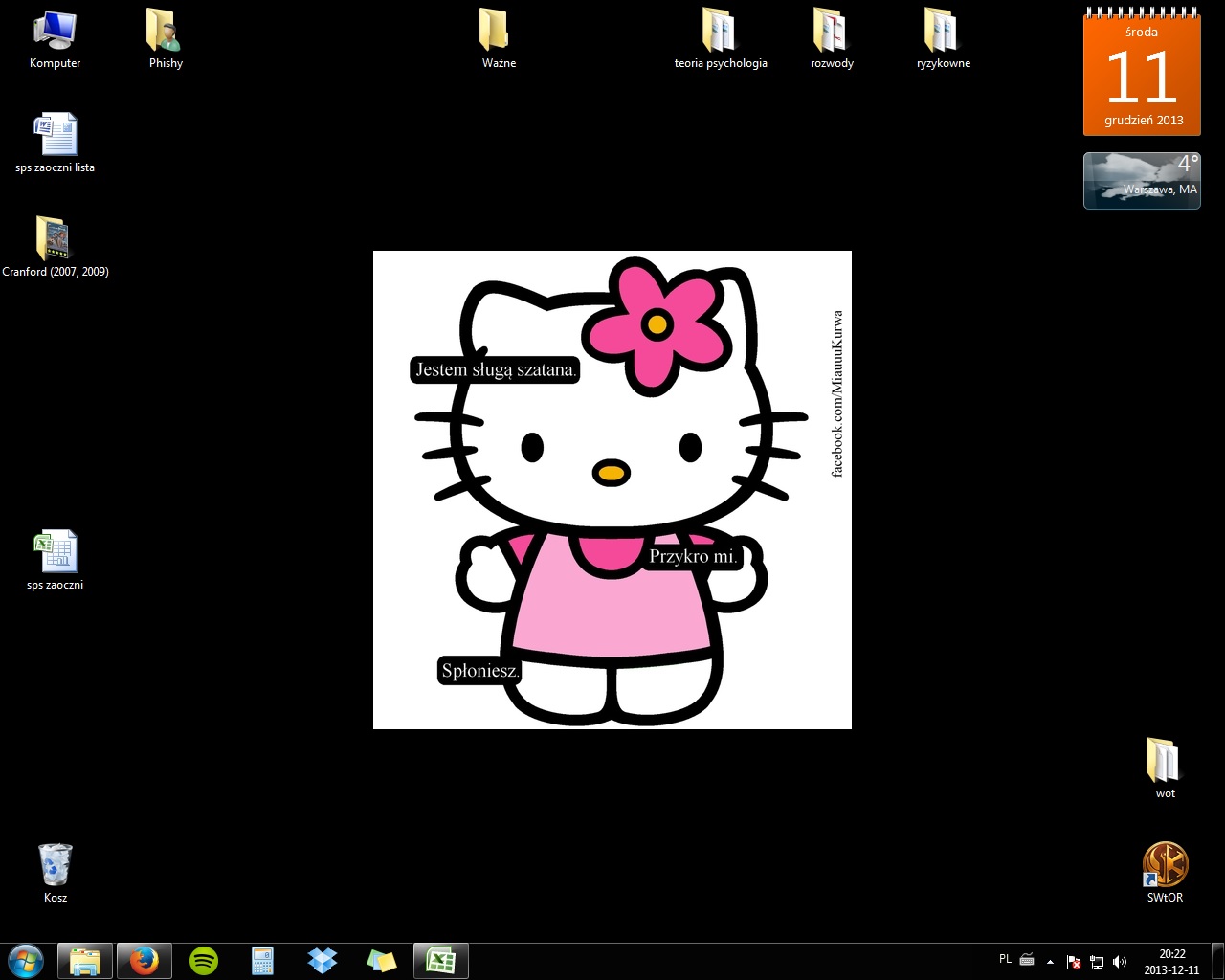Open Firefox from the taskbar
Viewport: 1225px width, 980px height.
coord(145,960)
